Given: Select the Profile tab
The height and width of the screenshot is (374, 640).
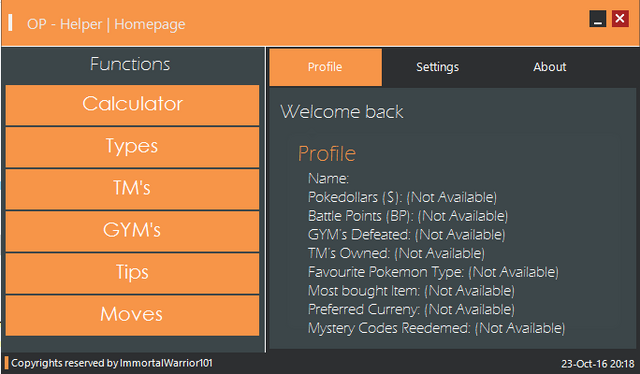Looking at the screenshot, I should pos(325,67).
